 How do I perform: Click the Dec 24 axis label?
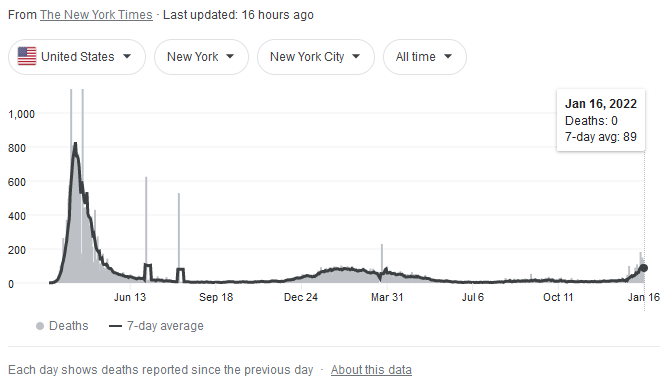(x=301, y=297)
